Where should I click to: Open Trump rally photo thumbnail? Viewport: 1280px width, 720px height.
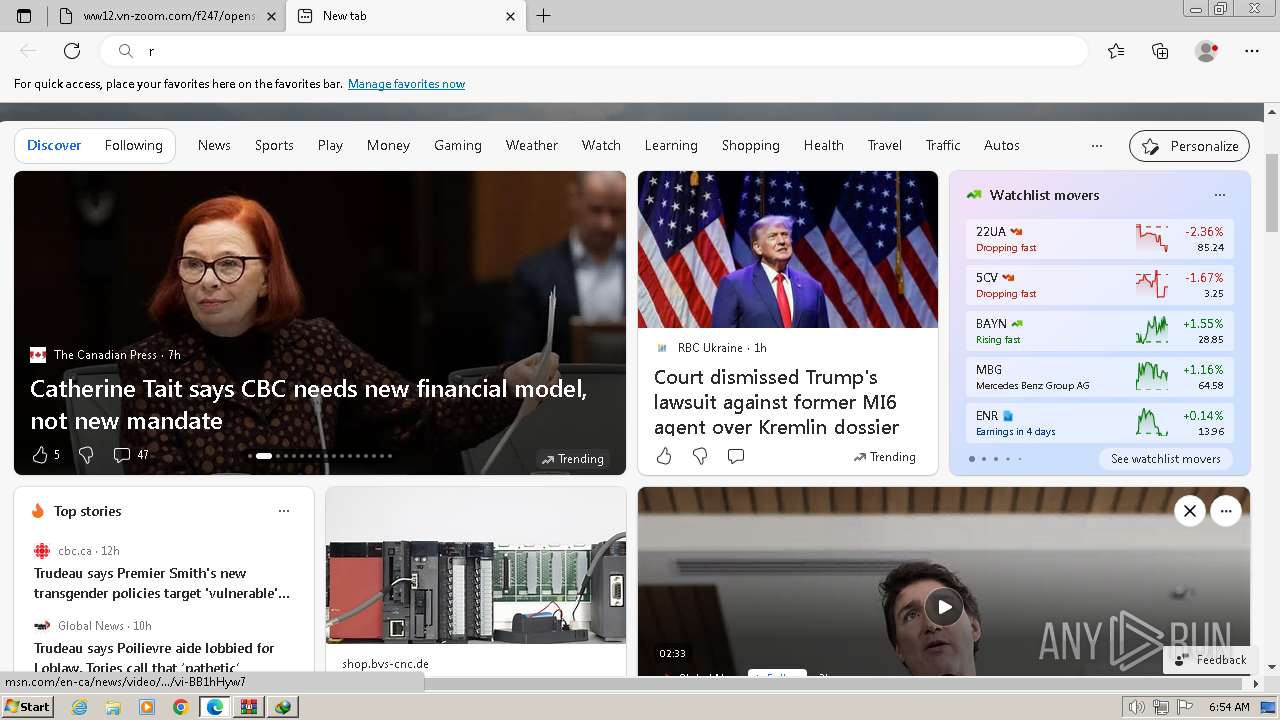788,249
